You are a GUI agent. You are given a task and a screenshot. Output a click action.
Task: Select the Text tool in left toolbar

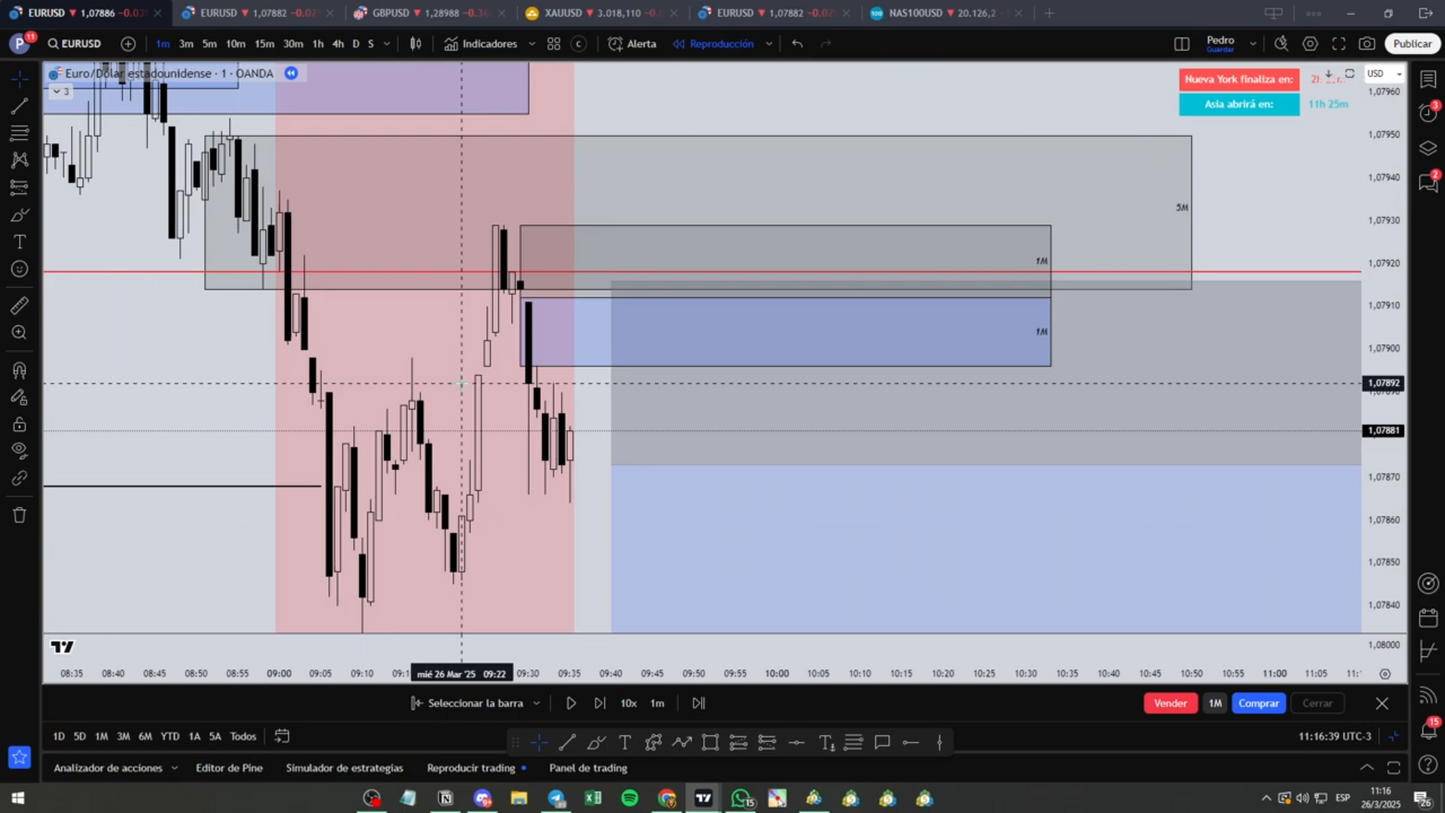click(x=19, y=242)
